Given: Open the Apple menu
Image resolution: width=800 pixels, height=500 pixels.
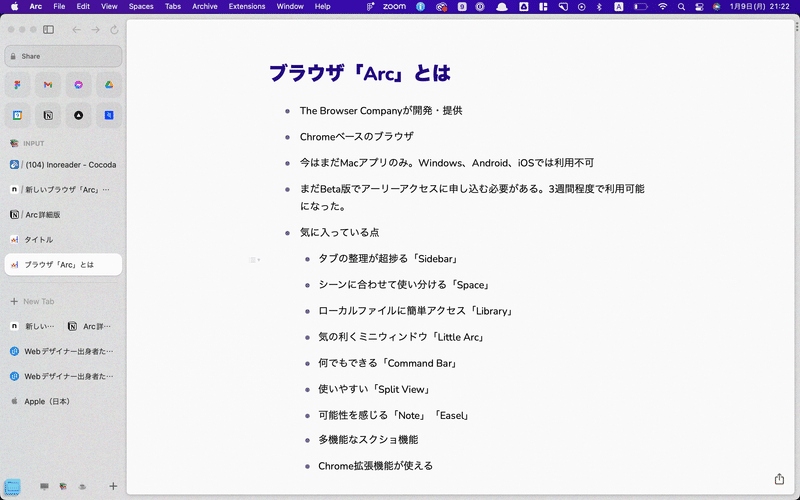Looking at the screenshot, I should pos(15,7).
